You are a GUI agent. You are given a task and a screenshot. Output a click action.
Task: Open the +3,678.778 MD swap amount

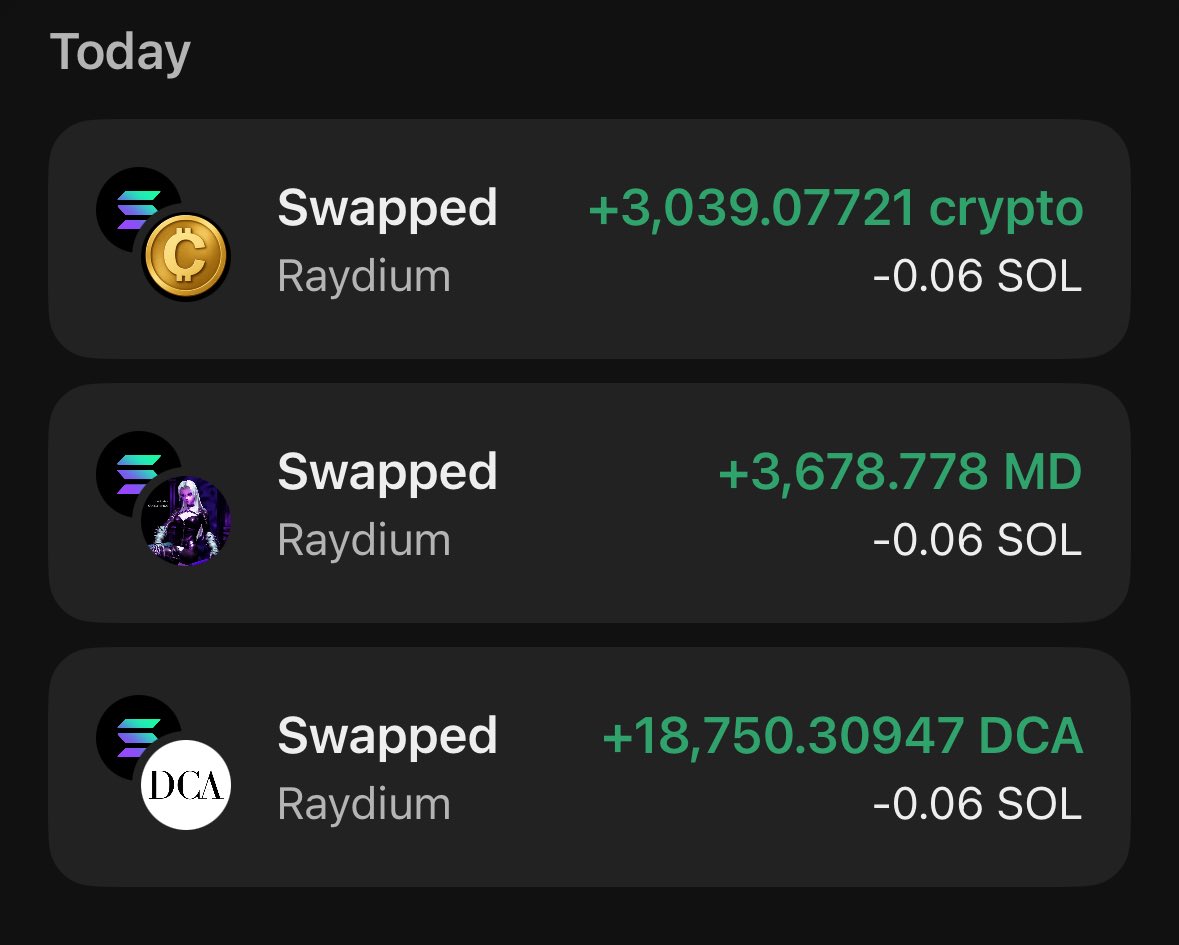(x=900, y=473)
